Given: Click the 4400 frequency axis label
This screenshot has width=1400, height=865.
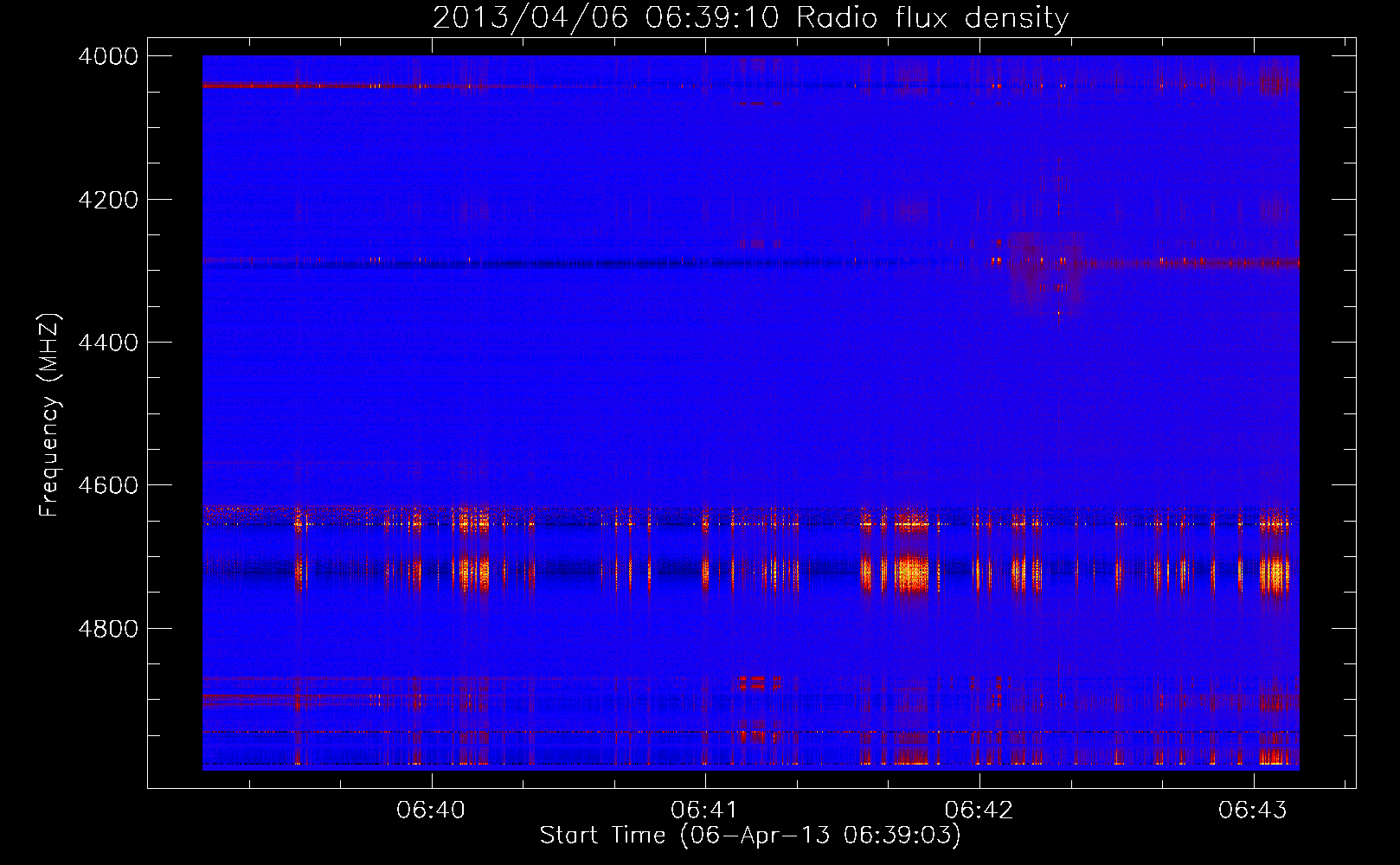Looking at the screenshot, I should click(108, 343).
